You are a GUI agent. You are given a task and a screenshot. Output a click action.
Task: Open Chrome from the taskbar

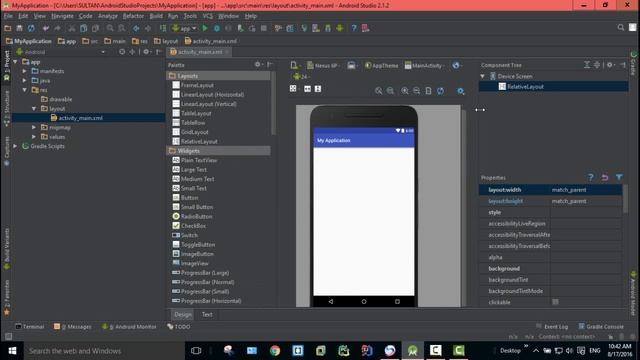[275, 351]
